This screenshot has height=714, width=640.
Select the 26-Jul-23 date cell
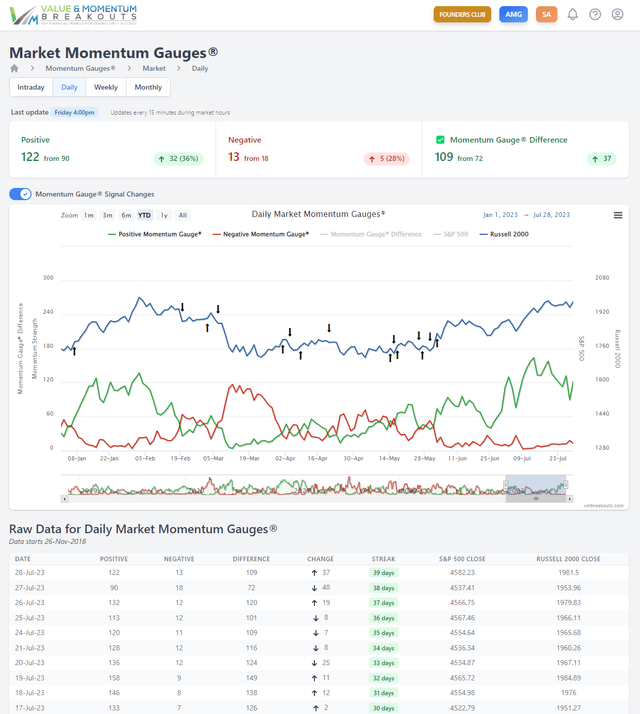click(x=30, y=602)
